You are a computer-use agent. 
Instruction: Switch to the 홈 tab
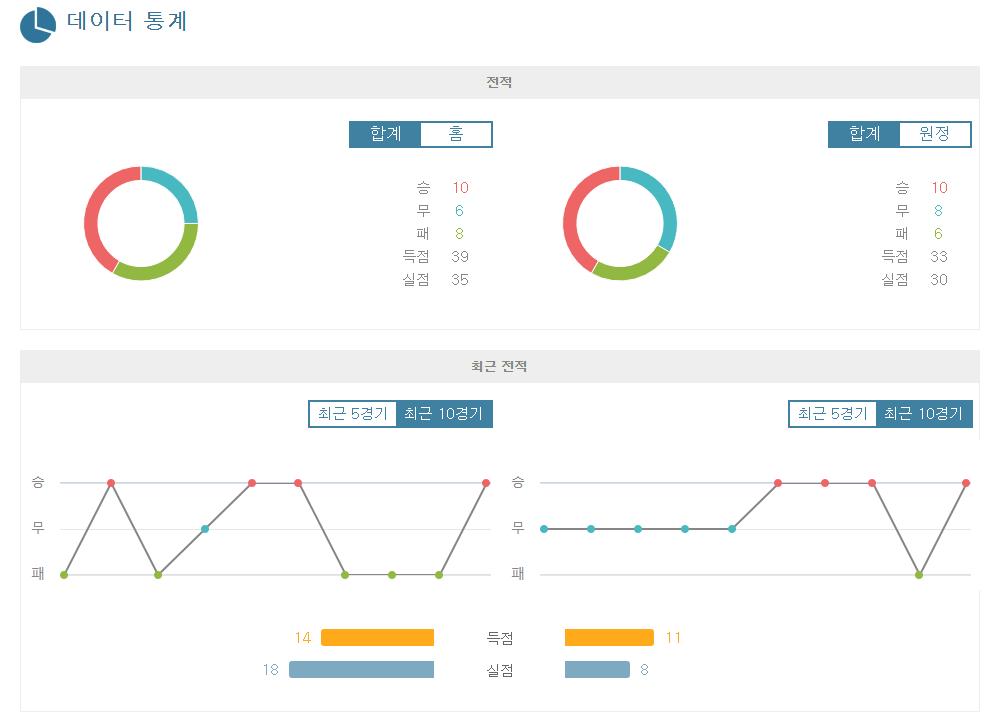(456, 134)
